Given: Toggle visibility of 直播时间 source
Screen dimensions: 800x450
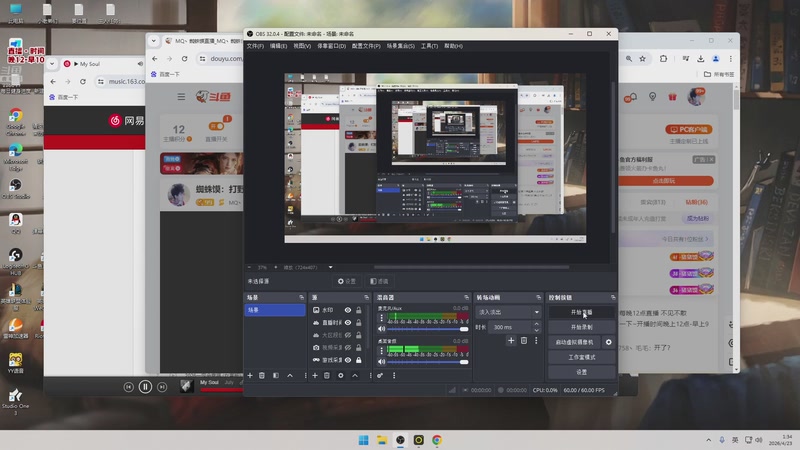Looking at the screenshot, I should click(x=347, y=322).
